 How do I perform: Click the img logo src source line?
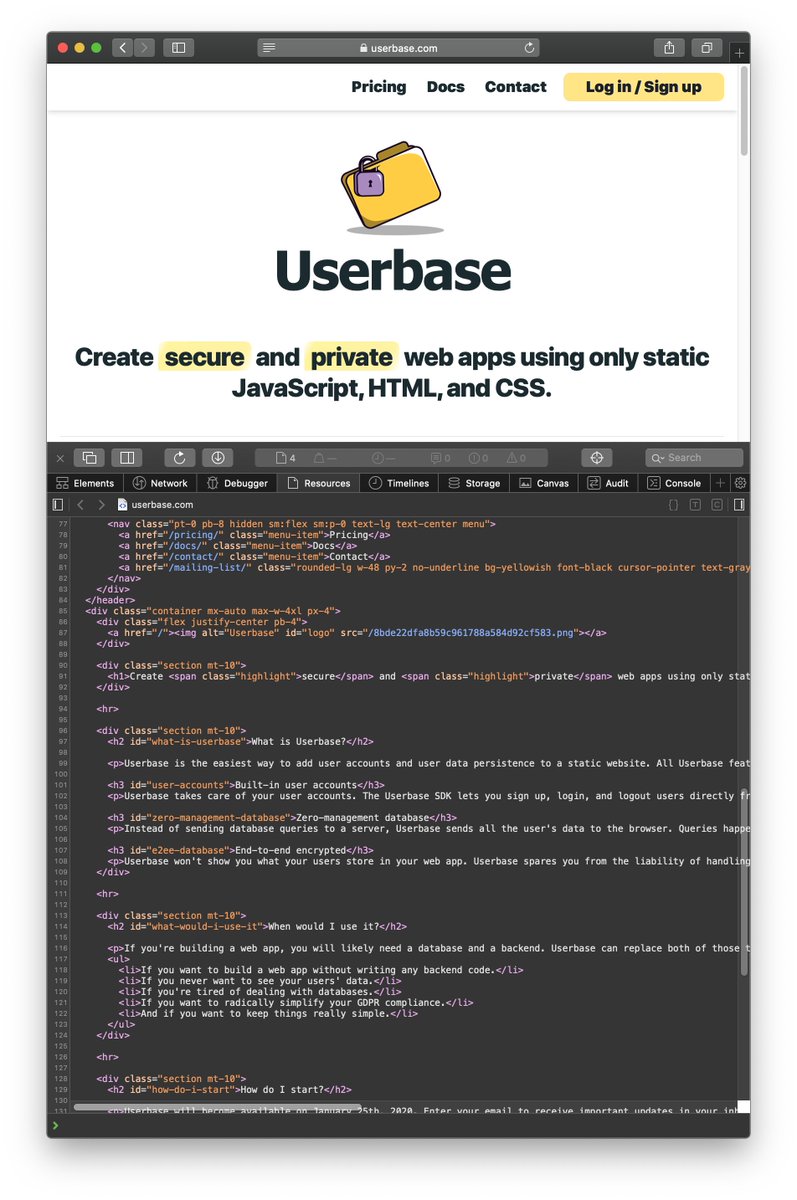coord(358,632)
